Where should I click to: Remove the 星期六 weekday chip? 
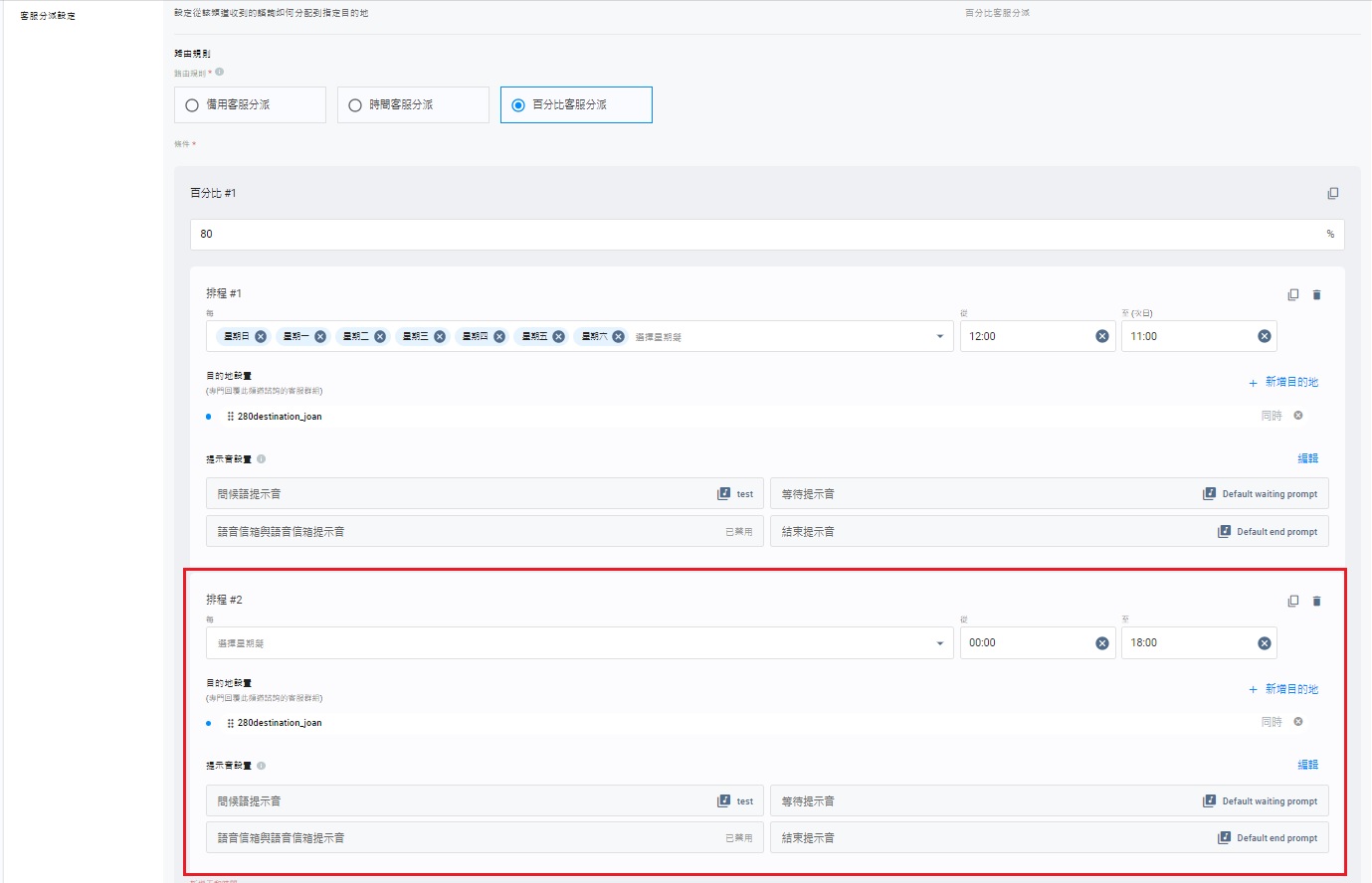(619, 336)
